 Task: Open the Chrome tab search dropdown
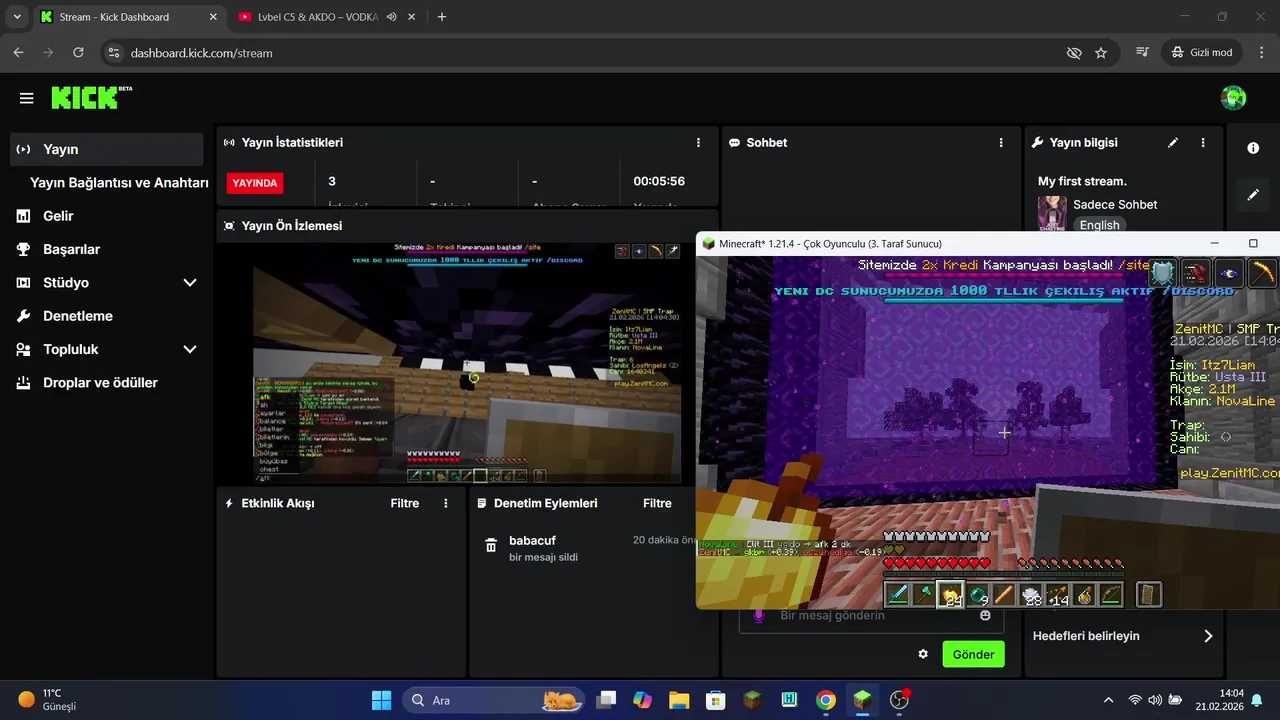(x=16, y=17)
